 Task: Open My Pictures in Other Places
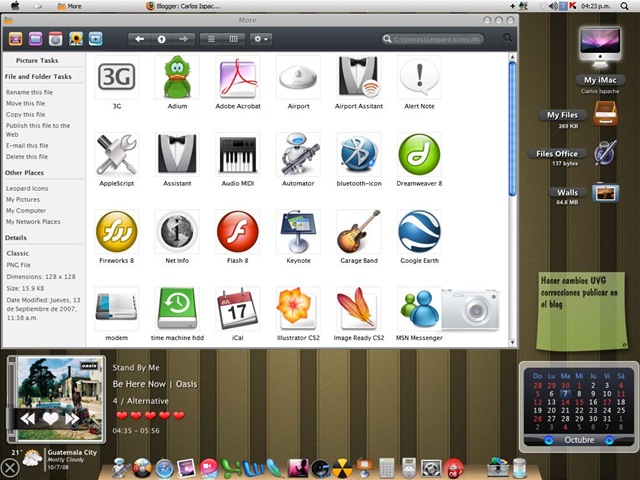(x=23, y=199)
